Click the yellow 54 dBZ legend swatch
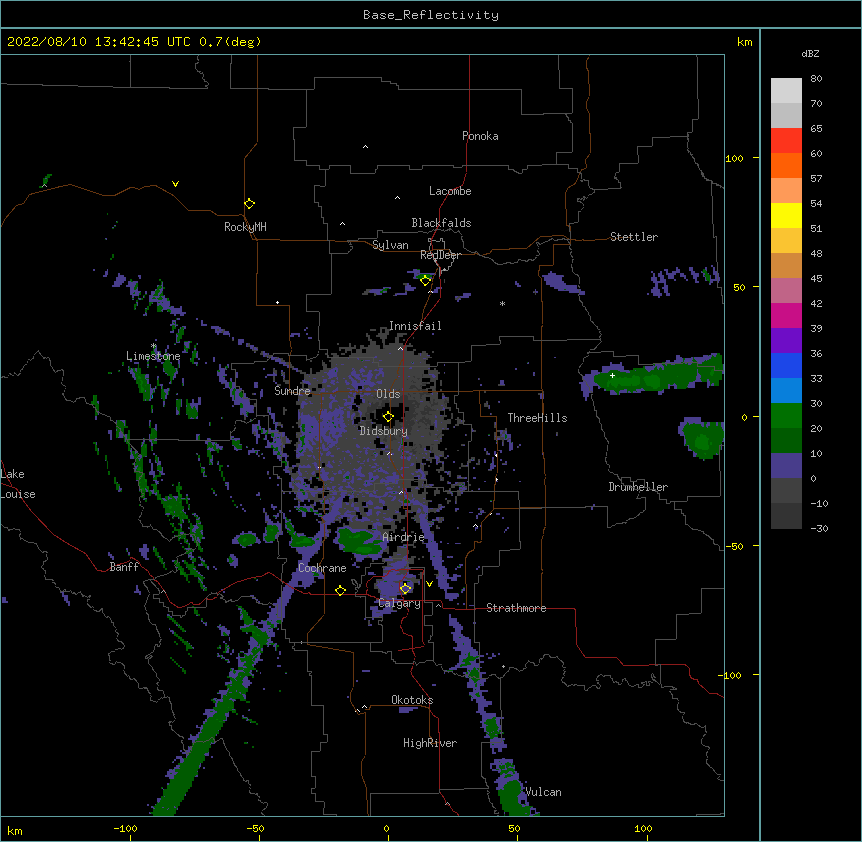 [786, 215]
